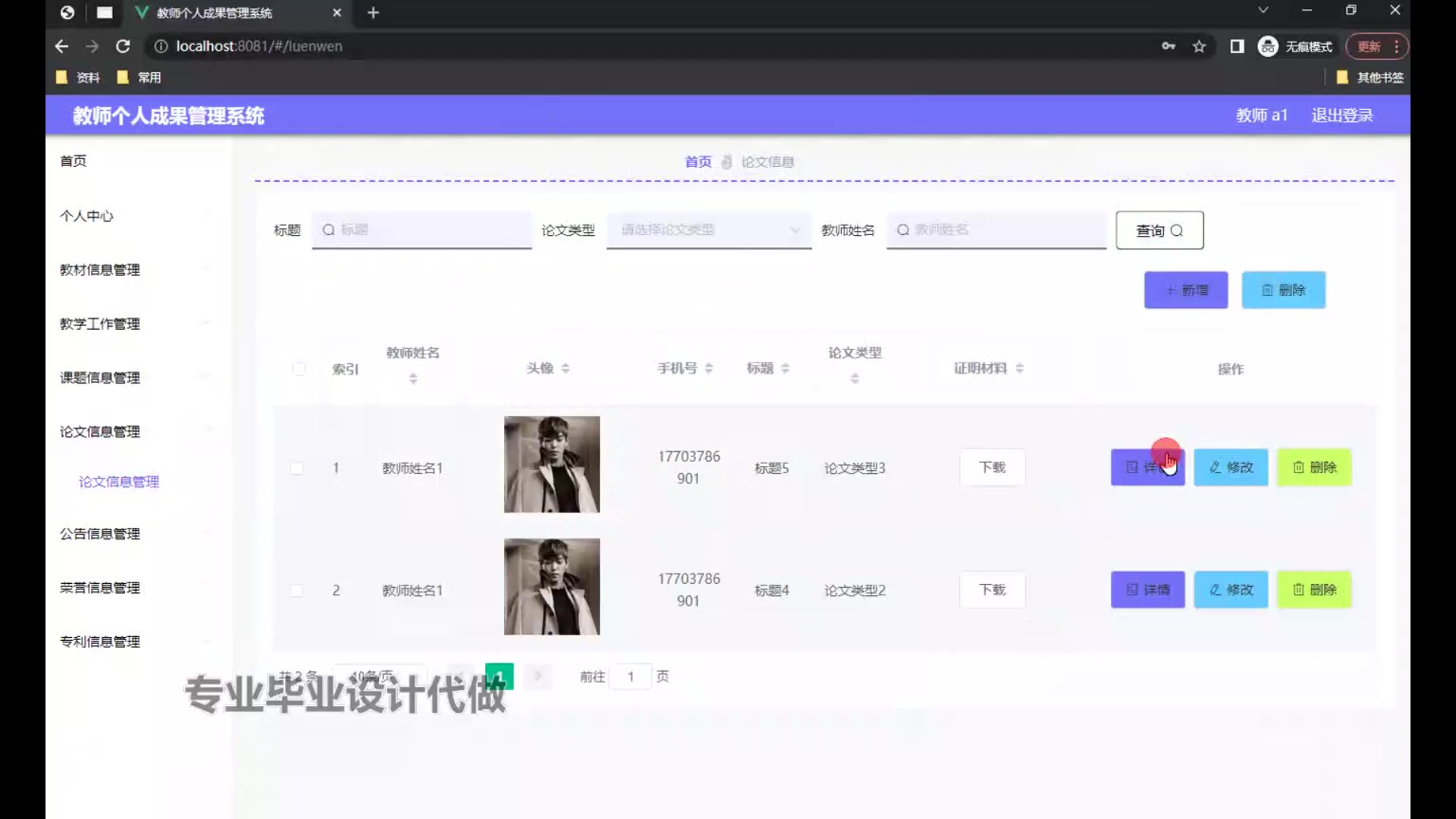Screen dimensions: 1456x819
Task: Check the row 1 checkbox
Action: click(297, 468)
